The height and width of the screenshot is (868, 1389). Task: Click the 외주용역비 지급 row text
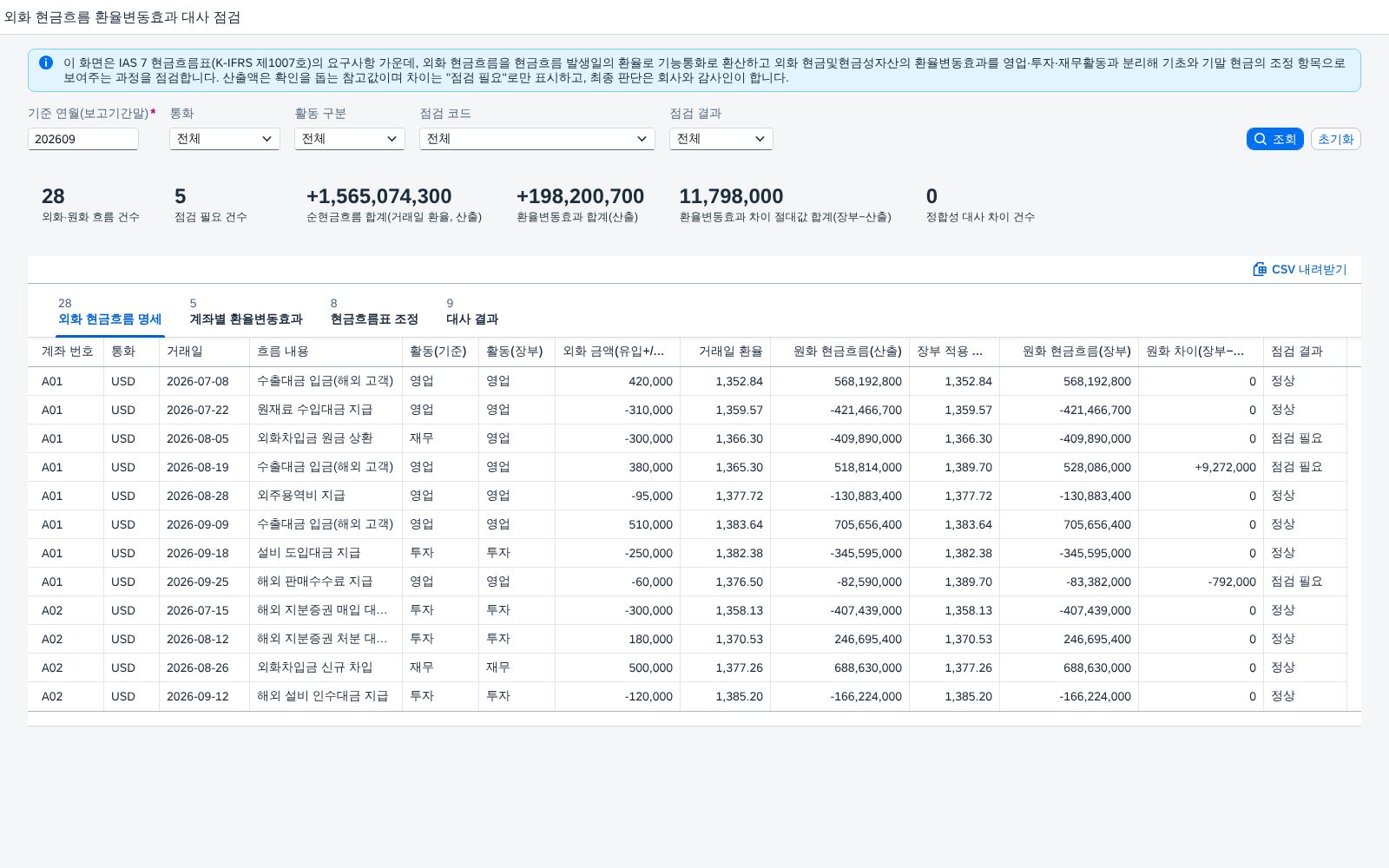[x=300, y=496]
